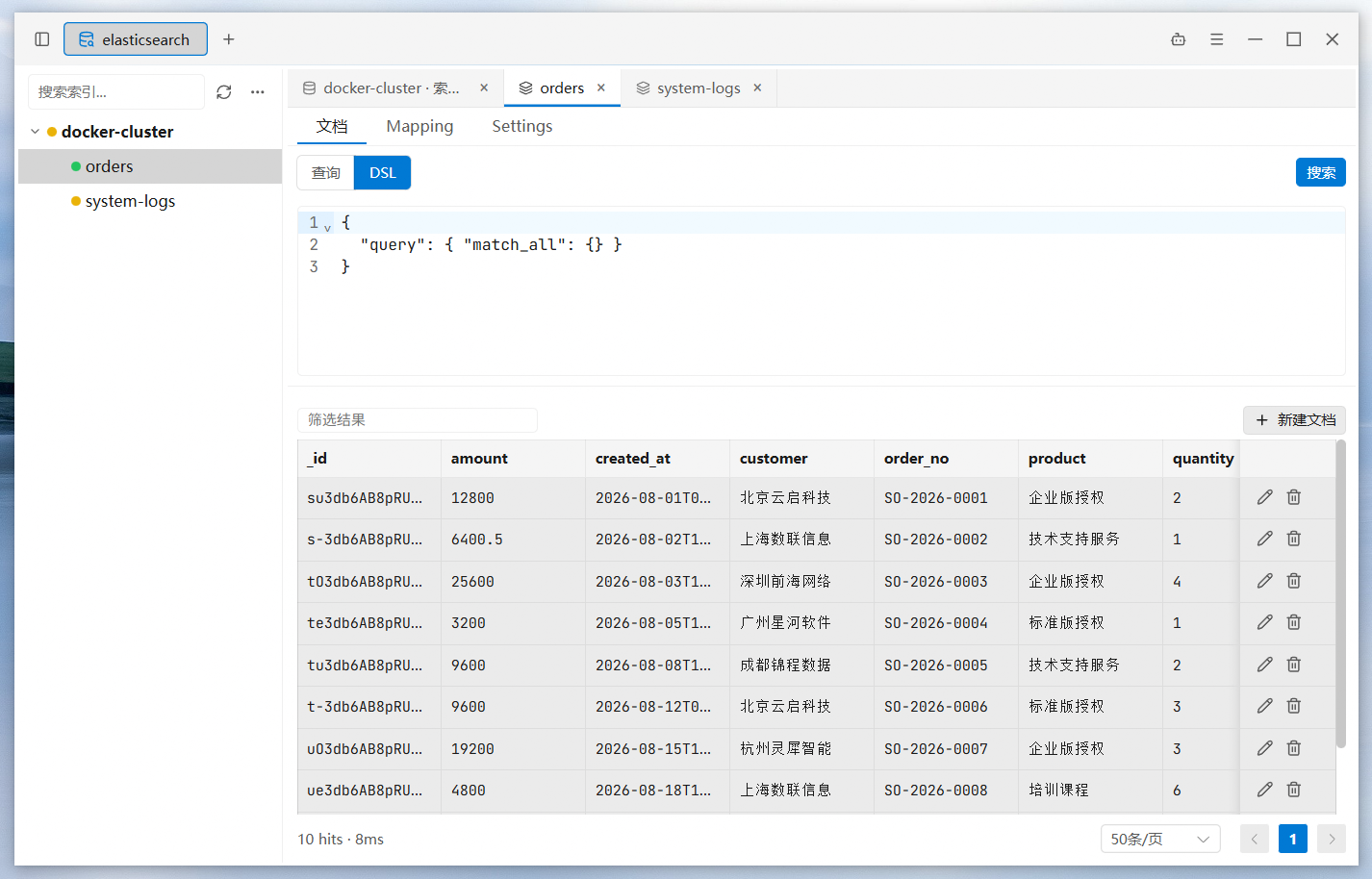1372x879 pixels.
Task: Go to previous results page
Action: (1255, 839)
